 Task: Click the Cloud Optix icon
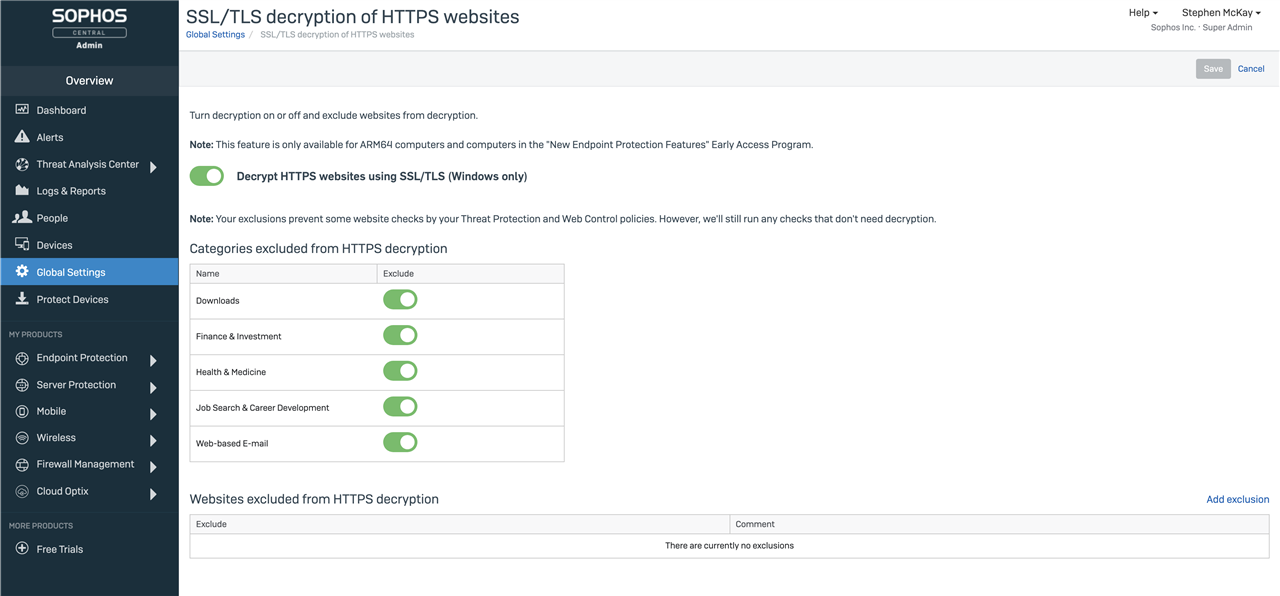click(x=22, y=492)
